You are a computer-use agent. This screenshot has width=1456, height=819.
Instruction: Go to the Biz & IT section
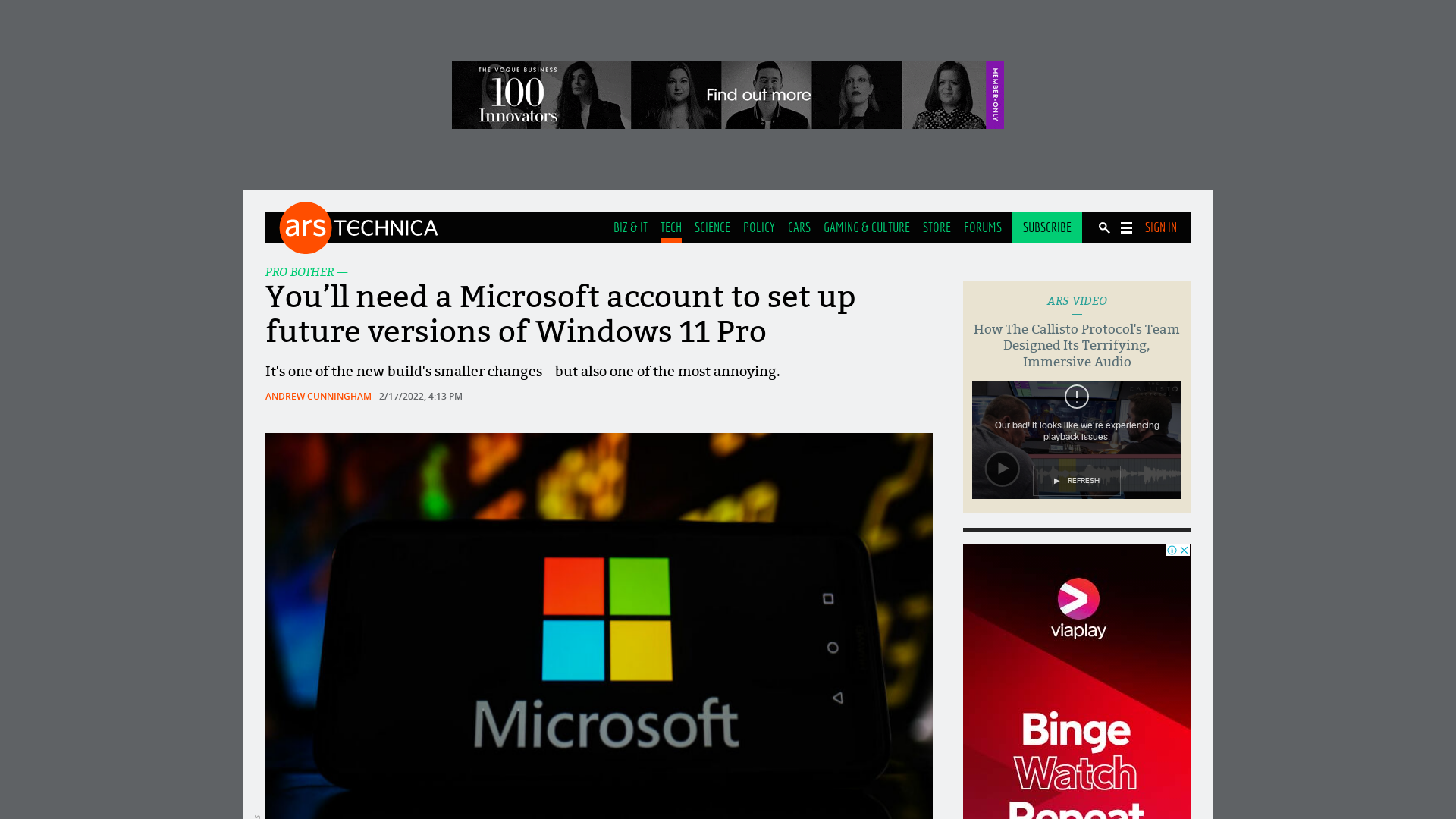click(630, 227)
